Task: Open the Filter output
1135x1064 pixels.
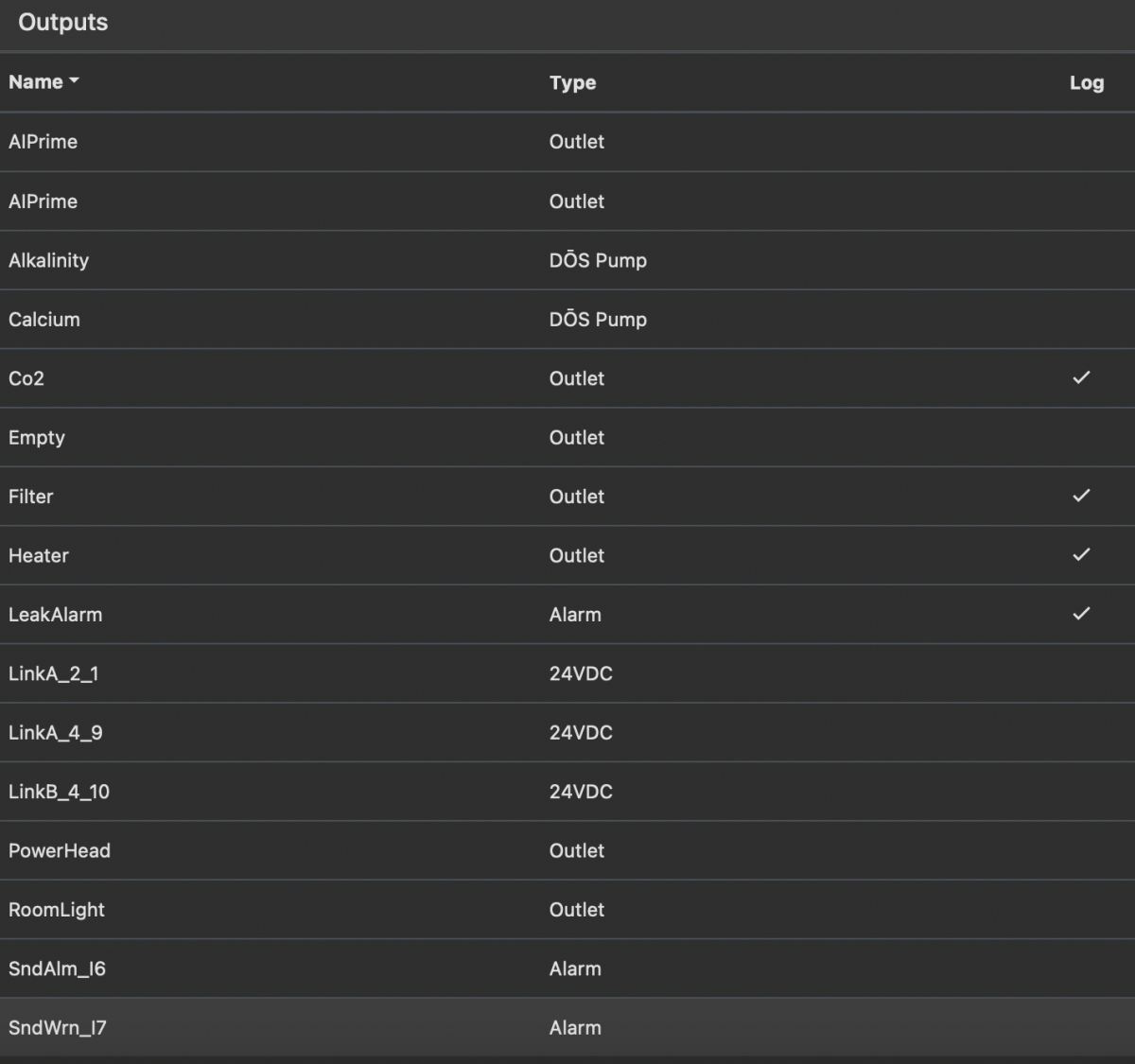Action: coord(31,497)
